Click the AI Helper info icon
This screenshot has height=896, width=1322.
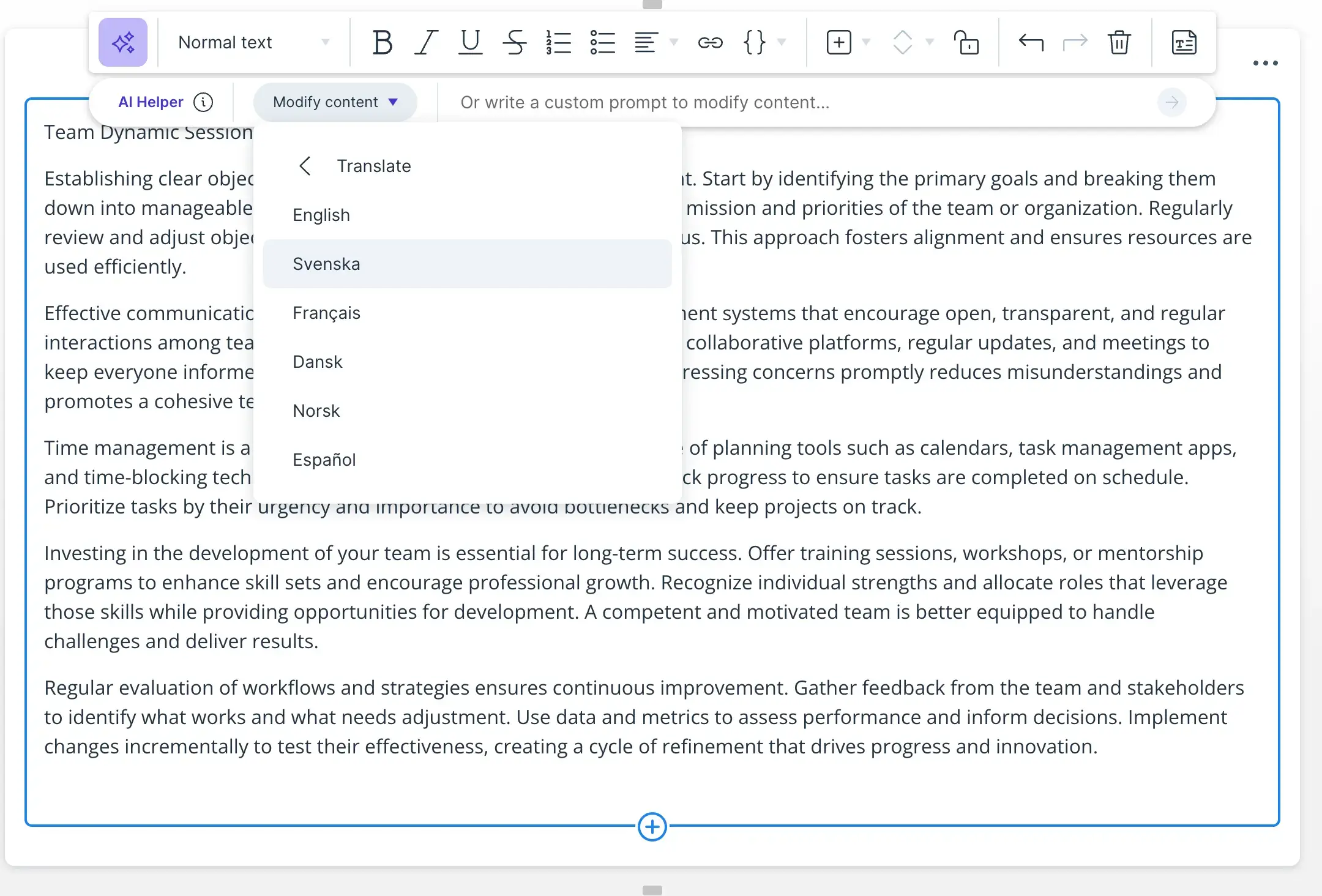tap(204, 101)
